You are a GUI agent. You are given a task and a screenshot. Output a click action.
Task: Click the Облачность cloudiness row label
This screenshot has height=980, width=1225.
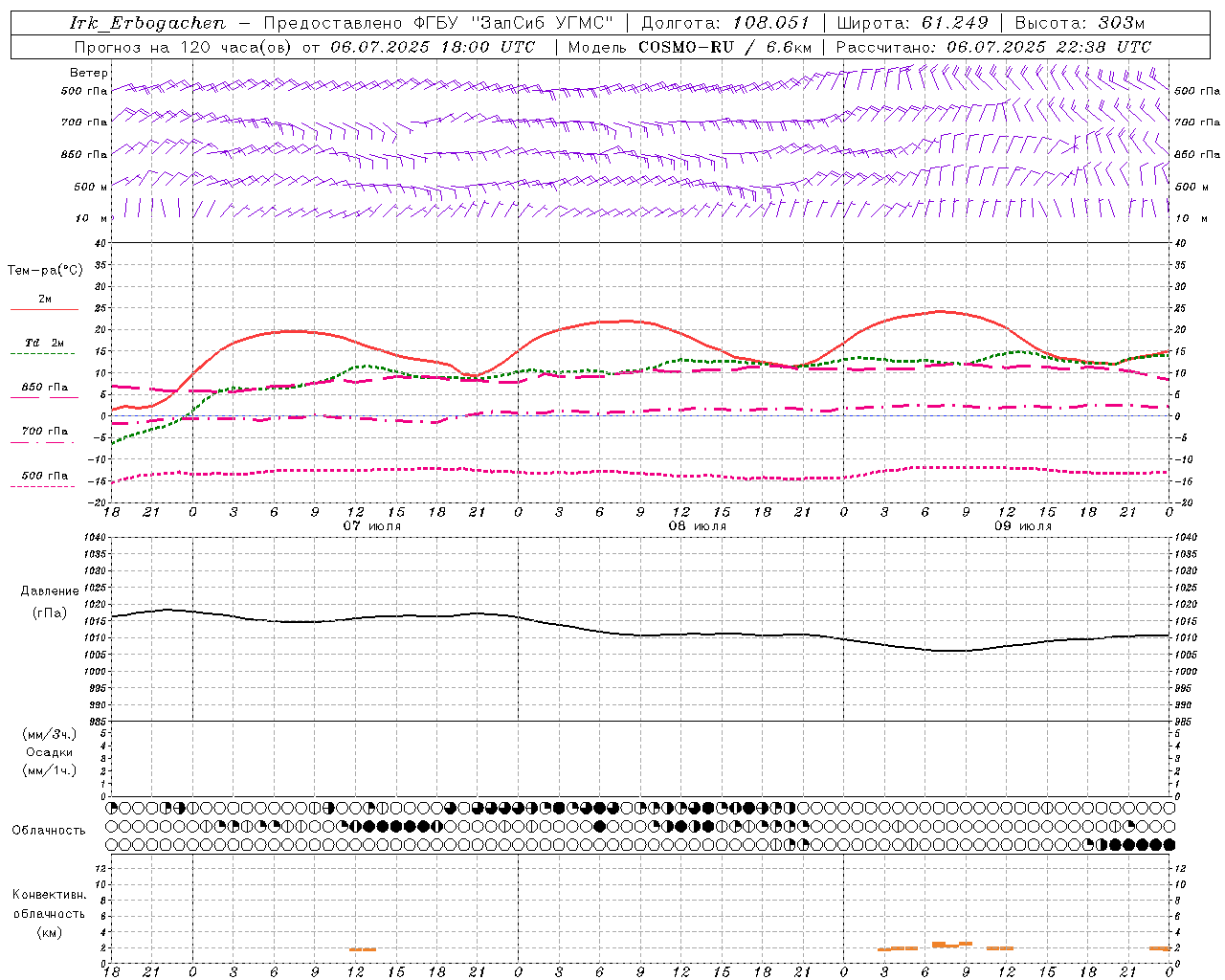tap(49, 830)
